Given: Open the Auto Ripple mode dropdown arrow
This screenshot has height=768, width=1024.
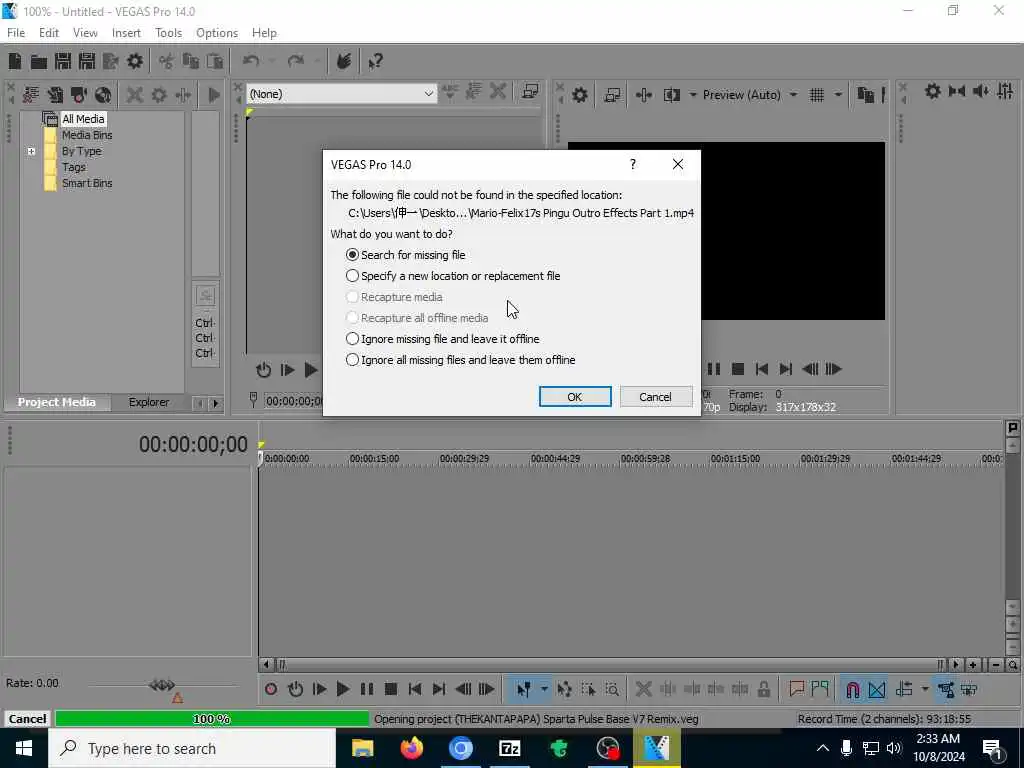Looking at the screenshot, I should click(925, 689).
